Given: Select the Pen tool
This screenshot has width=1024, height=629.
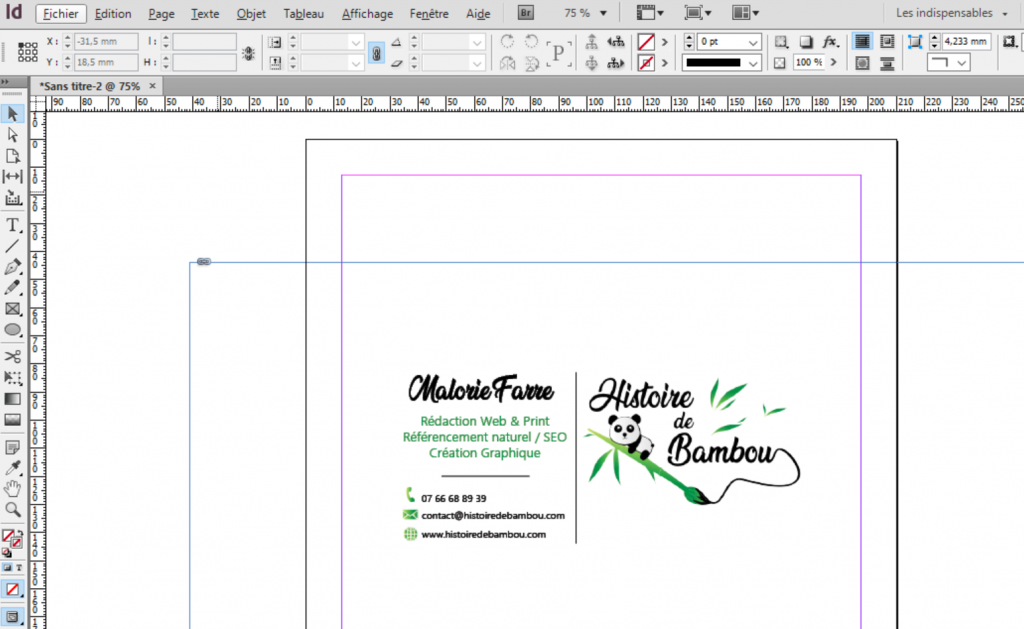Looking at the screenshot, I should 12,267.
